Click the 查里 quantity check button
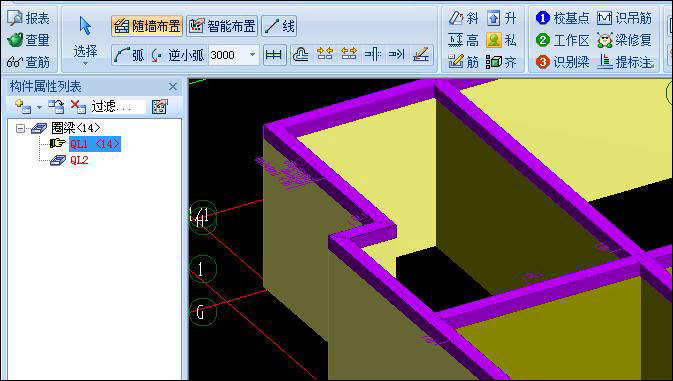673x381 pixels. click(x=28, y=40)
